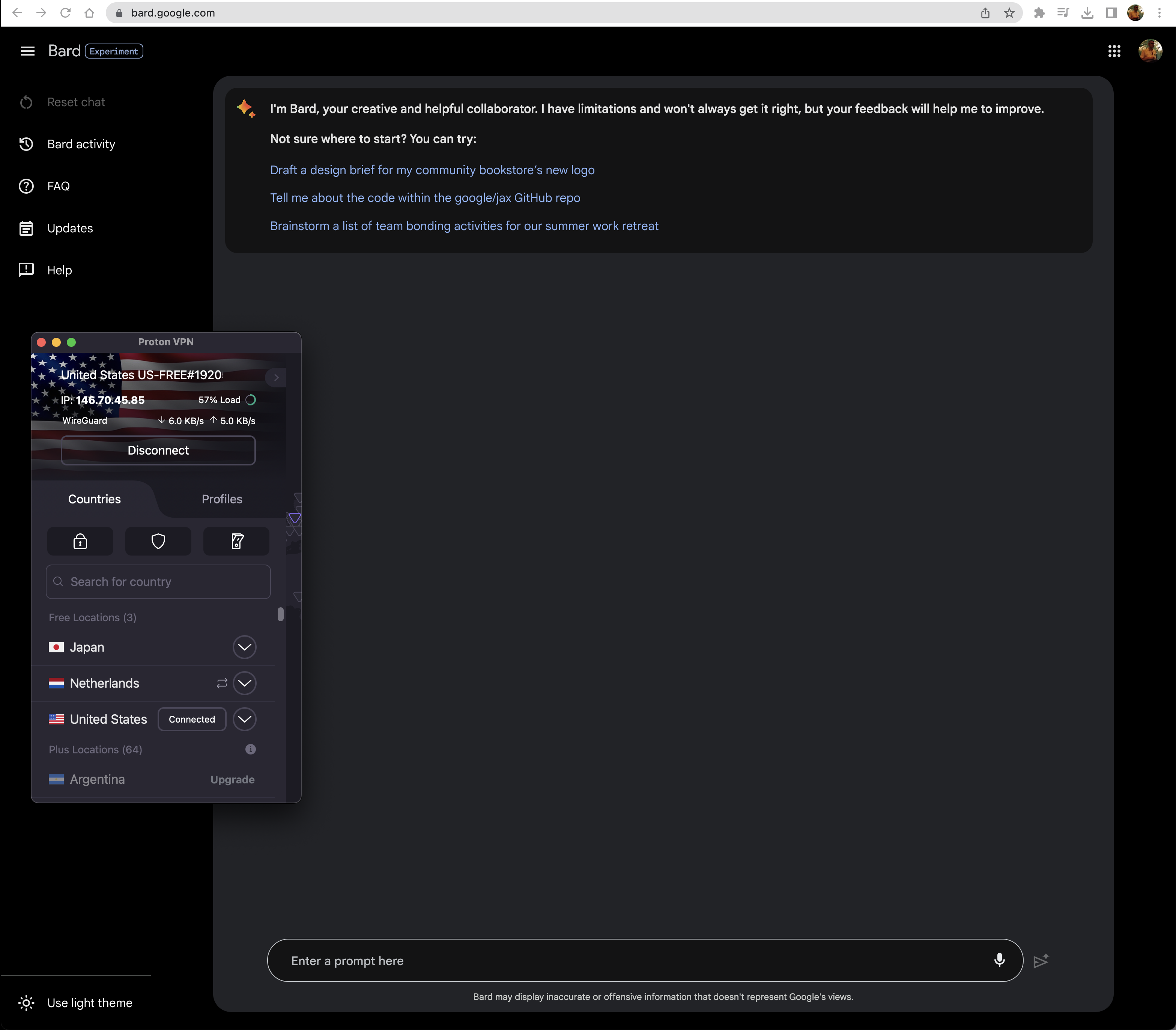Toggle the browser side panel icon
1176x1030 pixels.
pos(1111,13)
